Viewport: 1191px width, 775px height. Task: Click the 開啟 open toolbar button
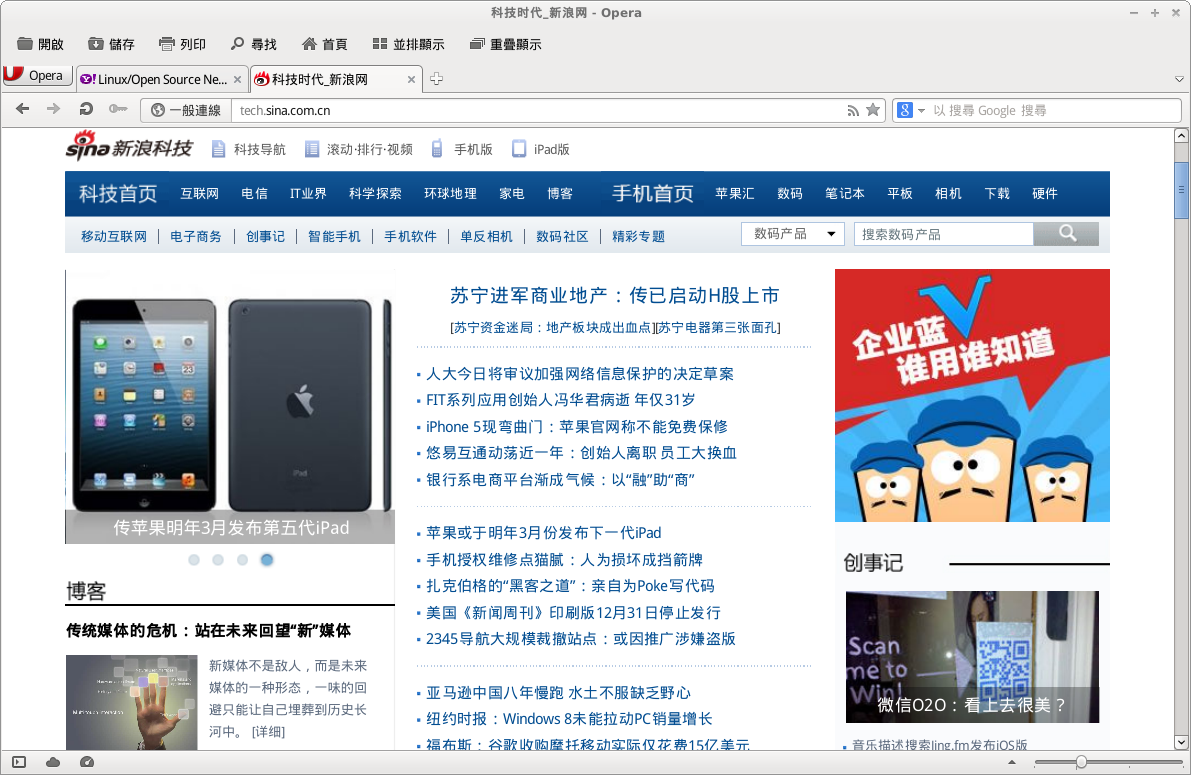(x=40, y=44)
